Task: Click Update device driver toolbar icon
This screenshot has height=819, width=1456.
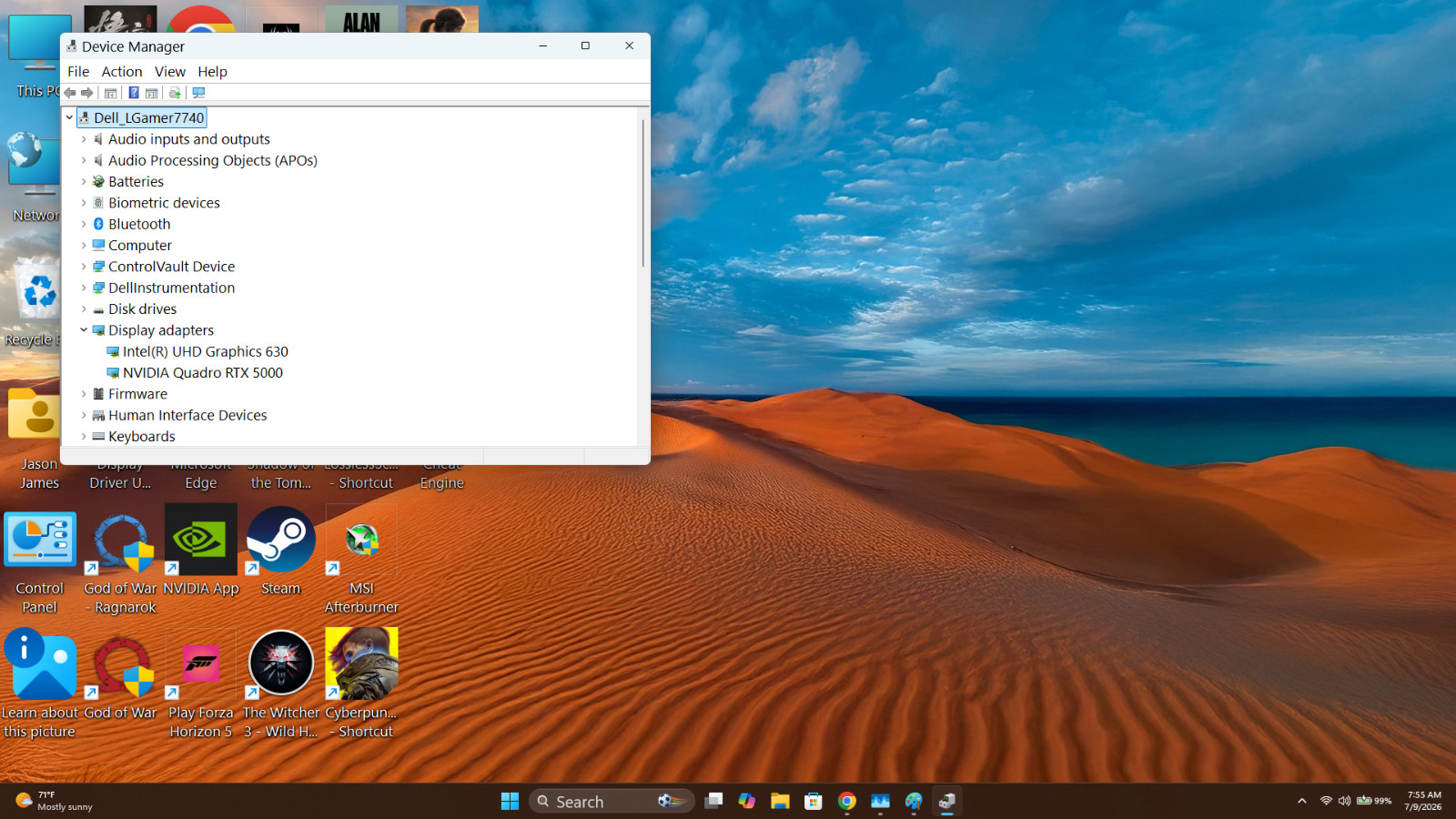Action: [x=175, y=93]
